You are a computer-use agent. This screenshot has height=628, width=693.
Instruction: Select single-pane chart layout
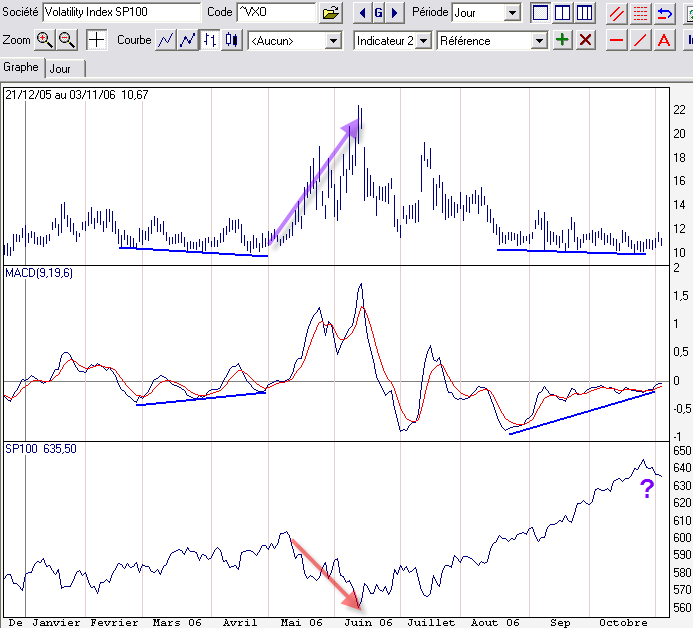click(540, 13)
